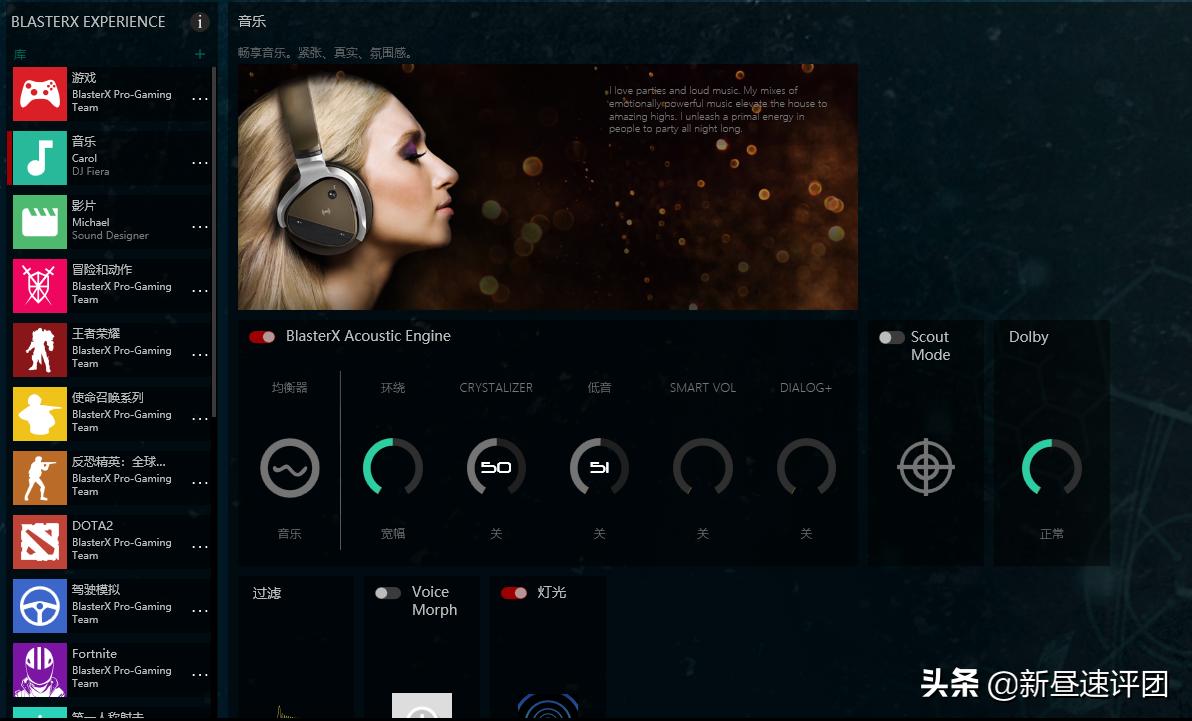The height and width of the screenshot is (721, 1192).
Task: Click the 关 label under CRYSTALIZER
Action: point(496,534)
